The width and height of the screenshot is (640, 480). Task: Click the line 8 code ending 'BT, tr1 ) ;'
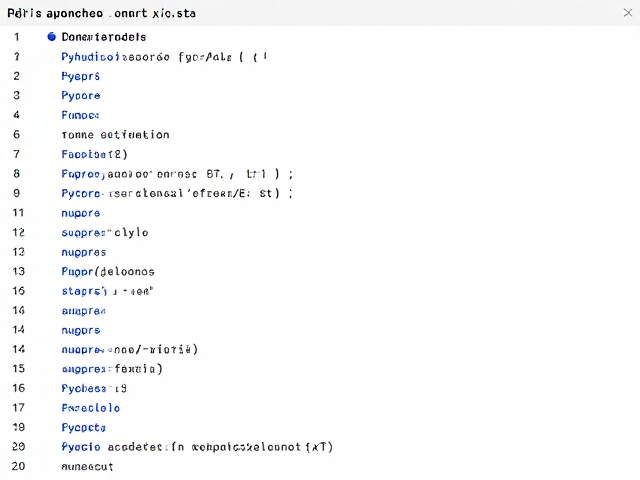tap(177, 174)
